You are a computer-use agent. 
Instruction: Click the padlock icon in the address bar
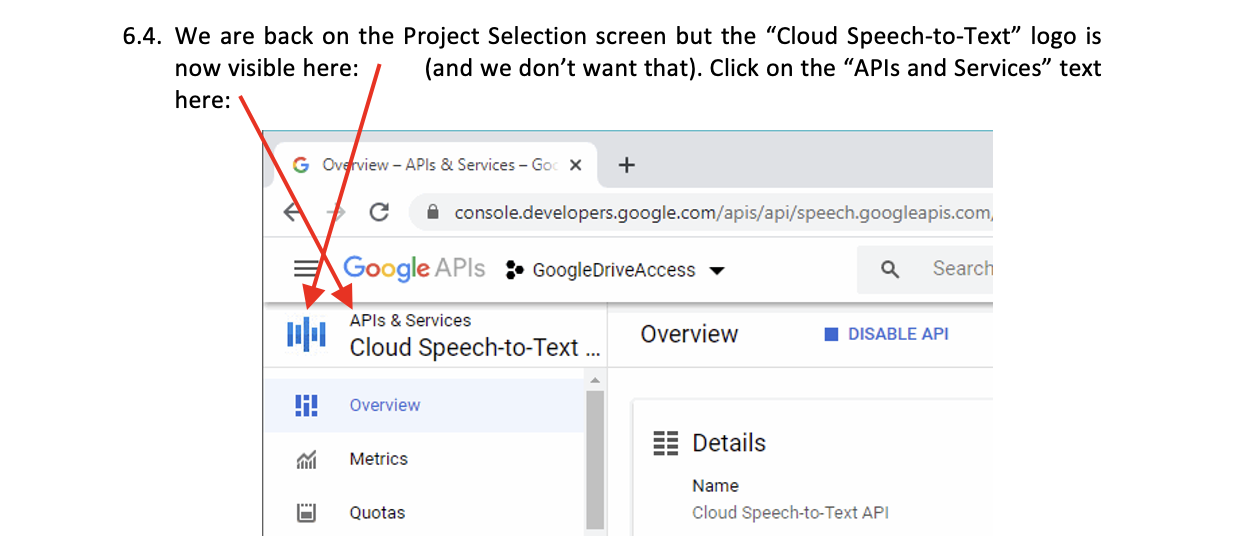(x=433, y=213)
